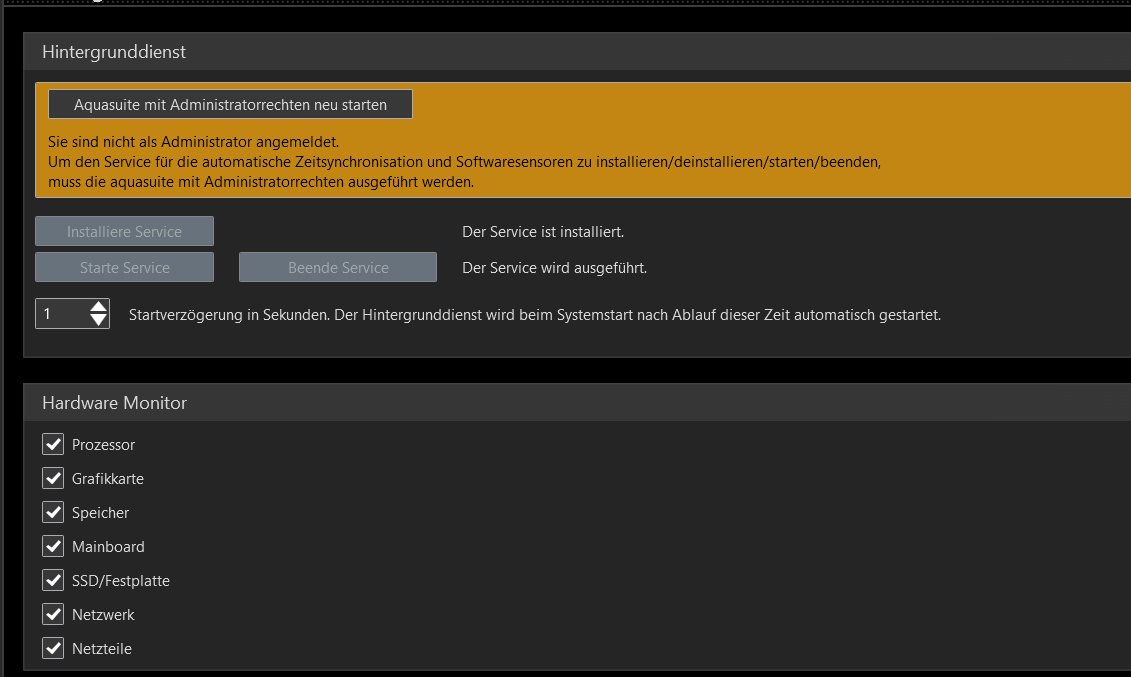Select 'Sie sind nicht als Administrator angemeldet.' warning
This screenshot has height=677, width=1131.
click(193, 142)
